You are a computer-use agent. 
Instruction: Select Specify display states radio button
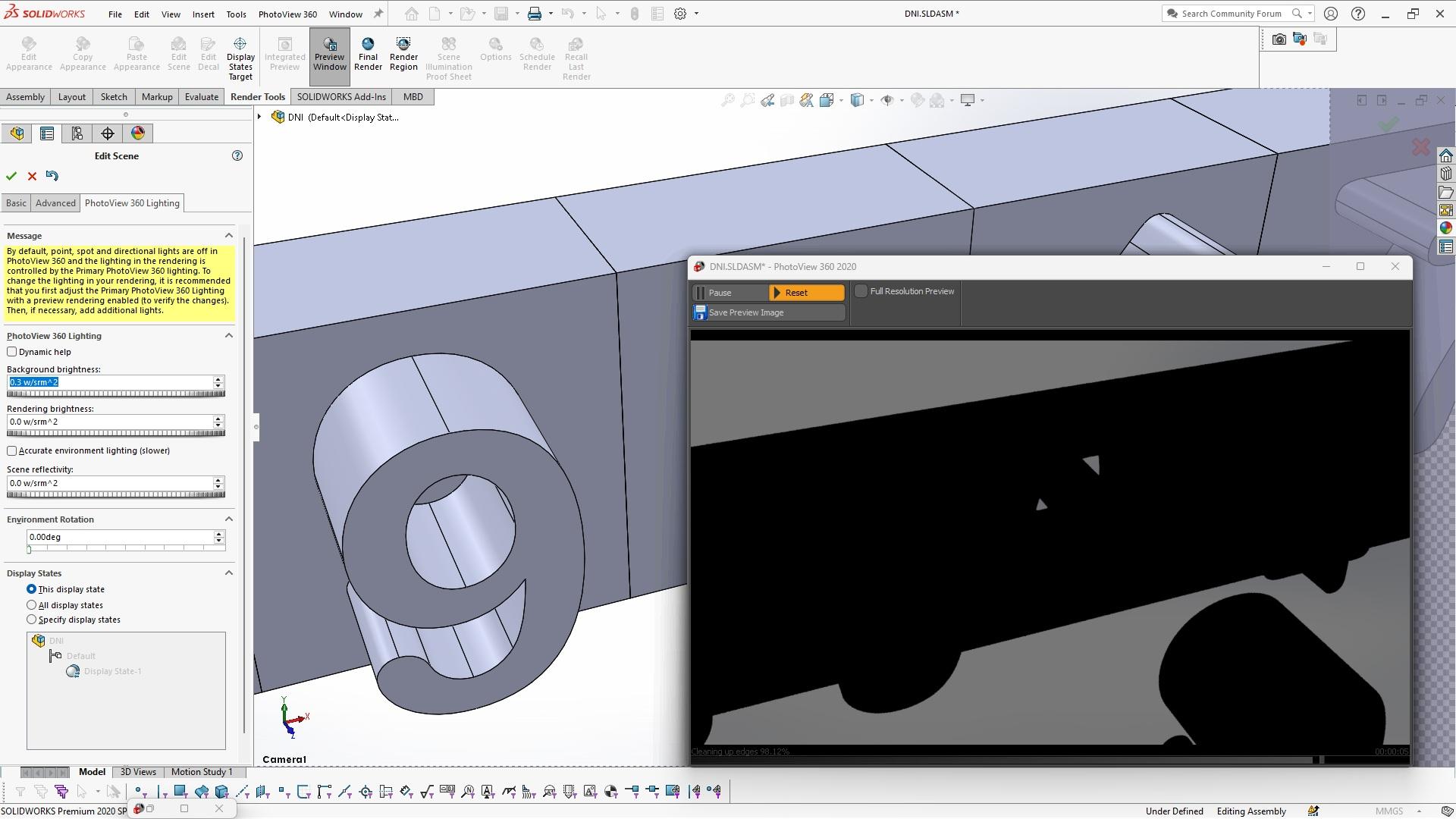click(x=31, y=620)
